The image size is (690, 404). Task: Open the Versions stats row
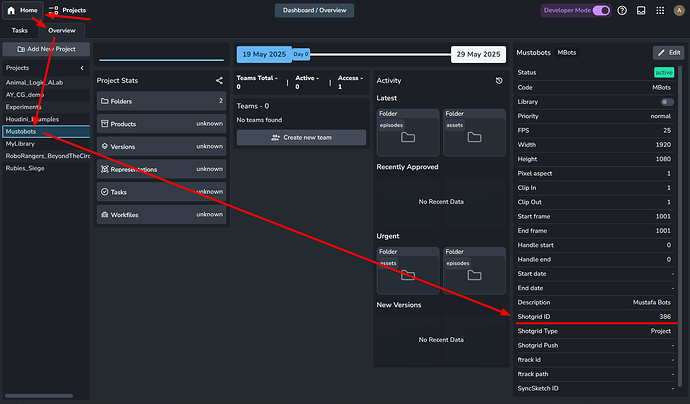[x=161, y=147]
